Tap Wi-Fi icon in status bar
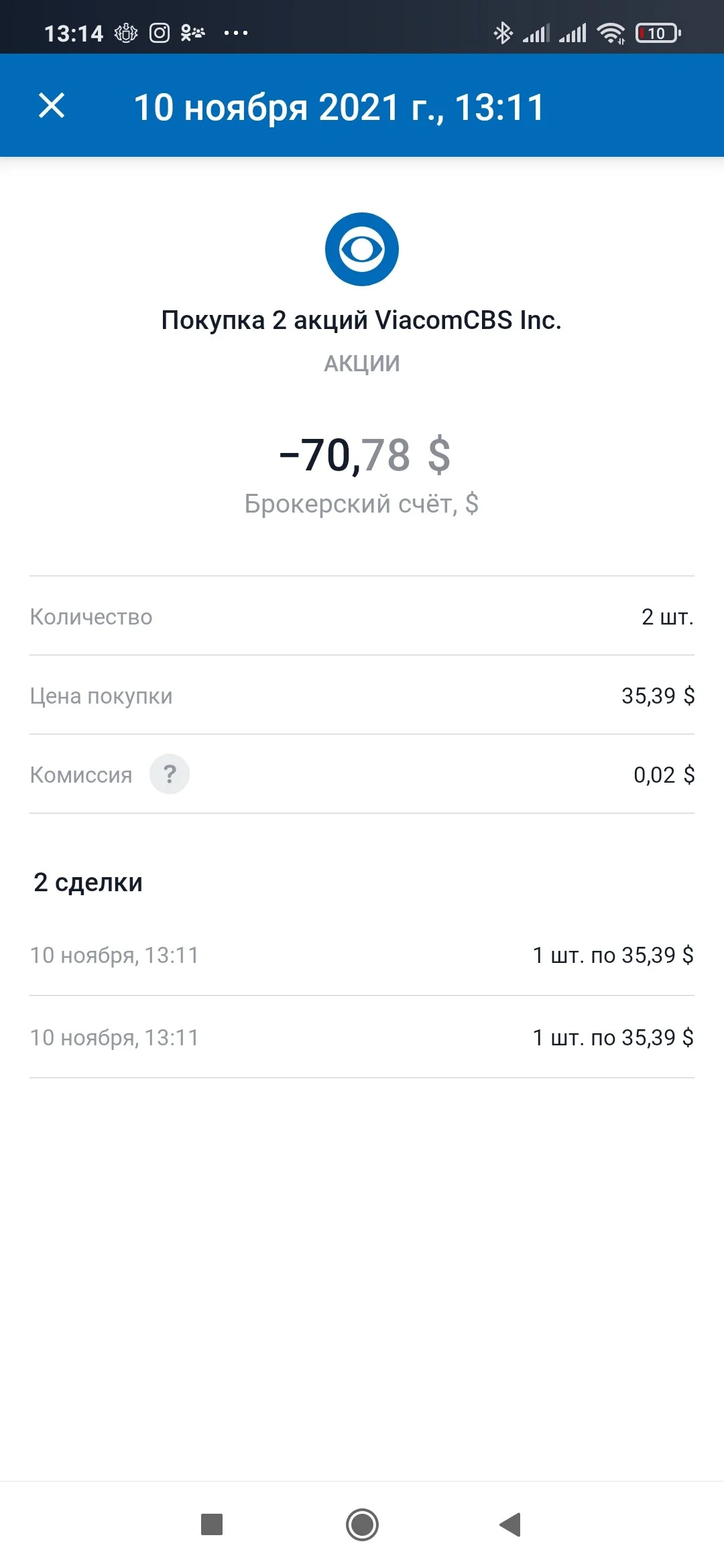724x1568 pixels. click(x=611, y=33)
